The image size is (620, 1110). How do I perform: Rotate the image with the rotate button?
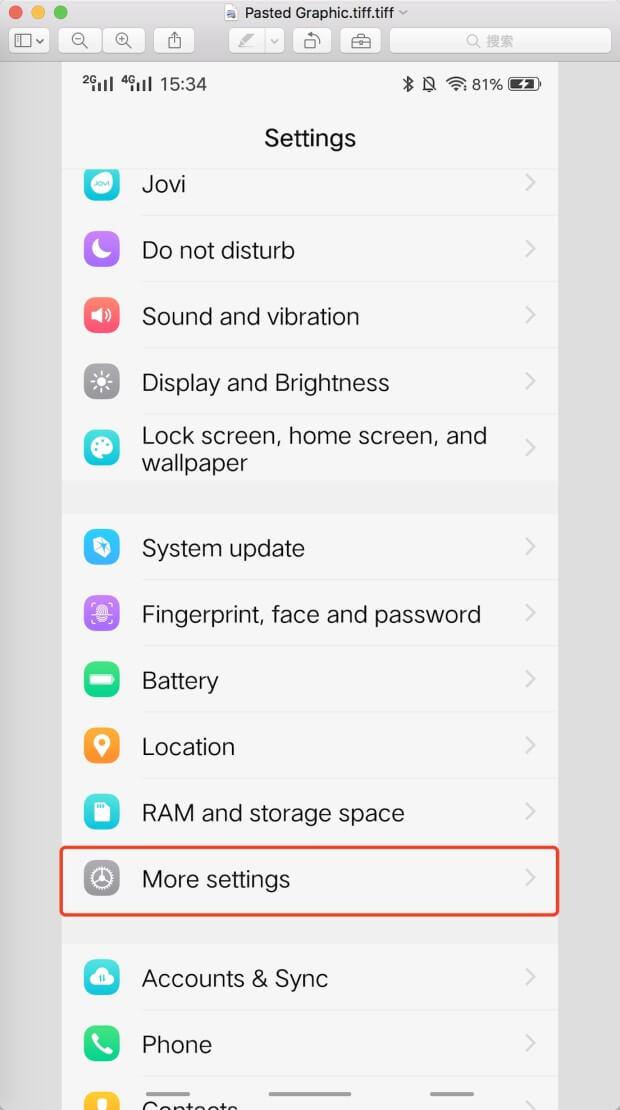point(312,40)
